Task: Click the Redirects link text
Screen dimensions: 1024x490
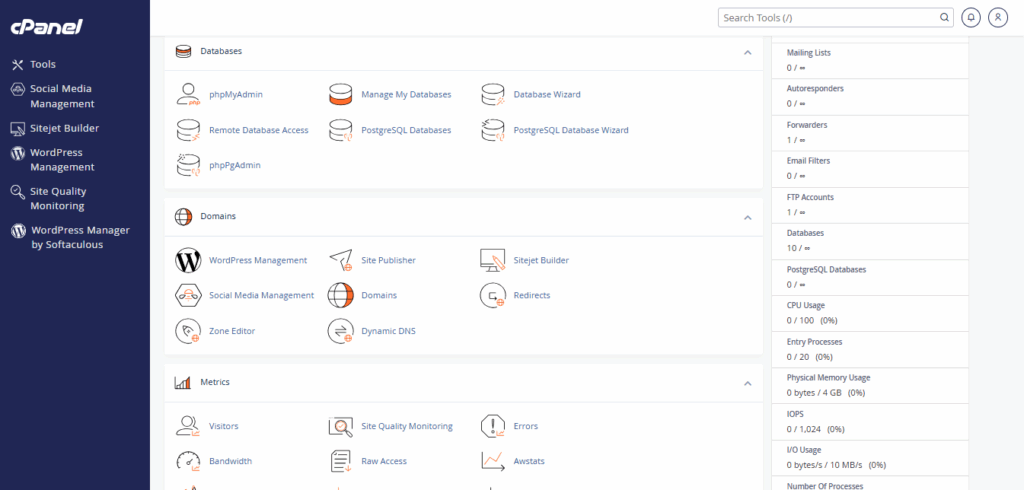Action: point(532,295)
